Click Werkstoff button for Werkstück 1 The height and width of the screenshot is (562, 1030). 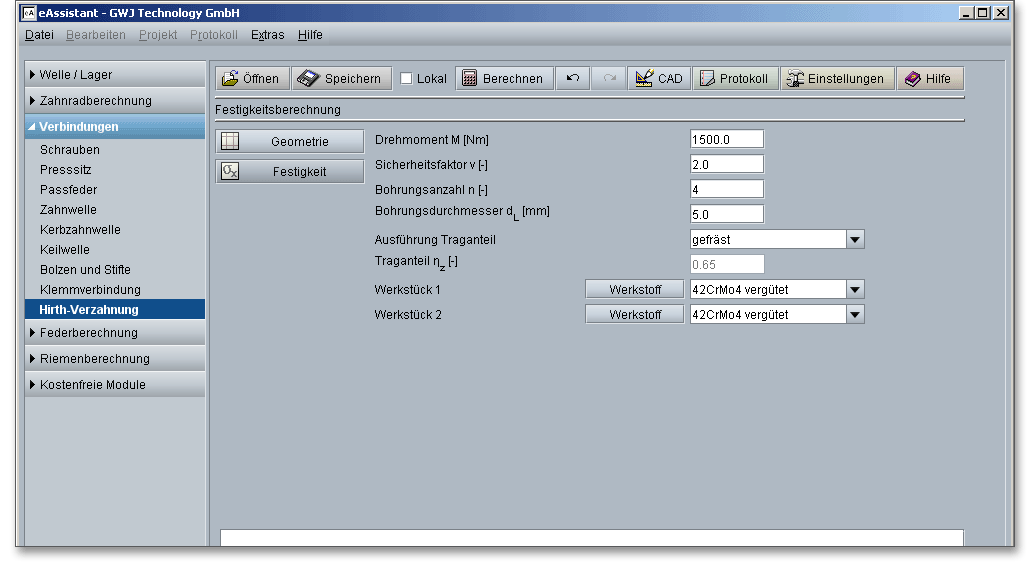tap(634, 290)
